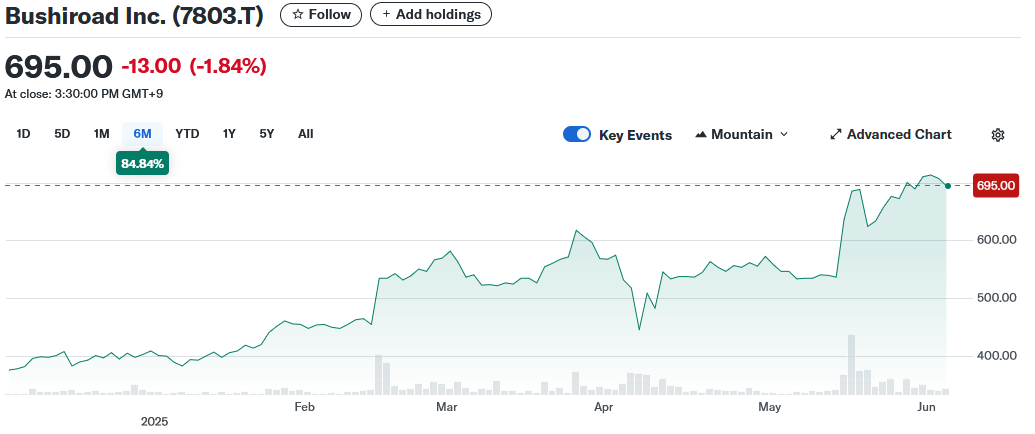The image size is (1035, 434).
Task: Select the 6M range tab
Action: click(142, 134)
